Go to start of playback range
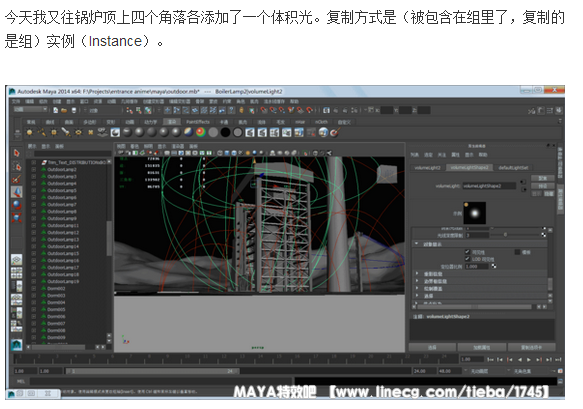583x409 pixels. point(490,360)
